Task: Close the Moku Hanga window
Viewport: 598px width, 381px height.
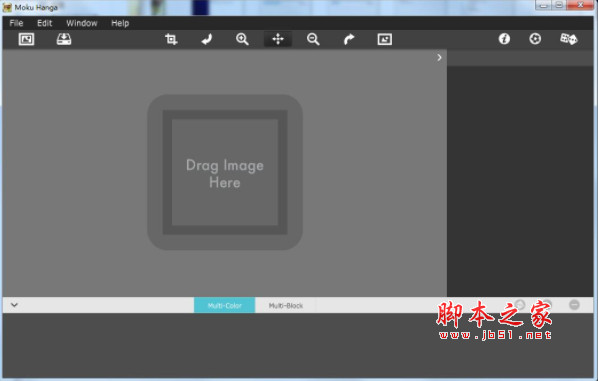Action: pyautogui.click(x=580, y=5)
